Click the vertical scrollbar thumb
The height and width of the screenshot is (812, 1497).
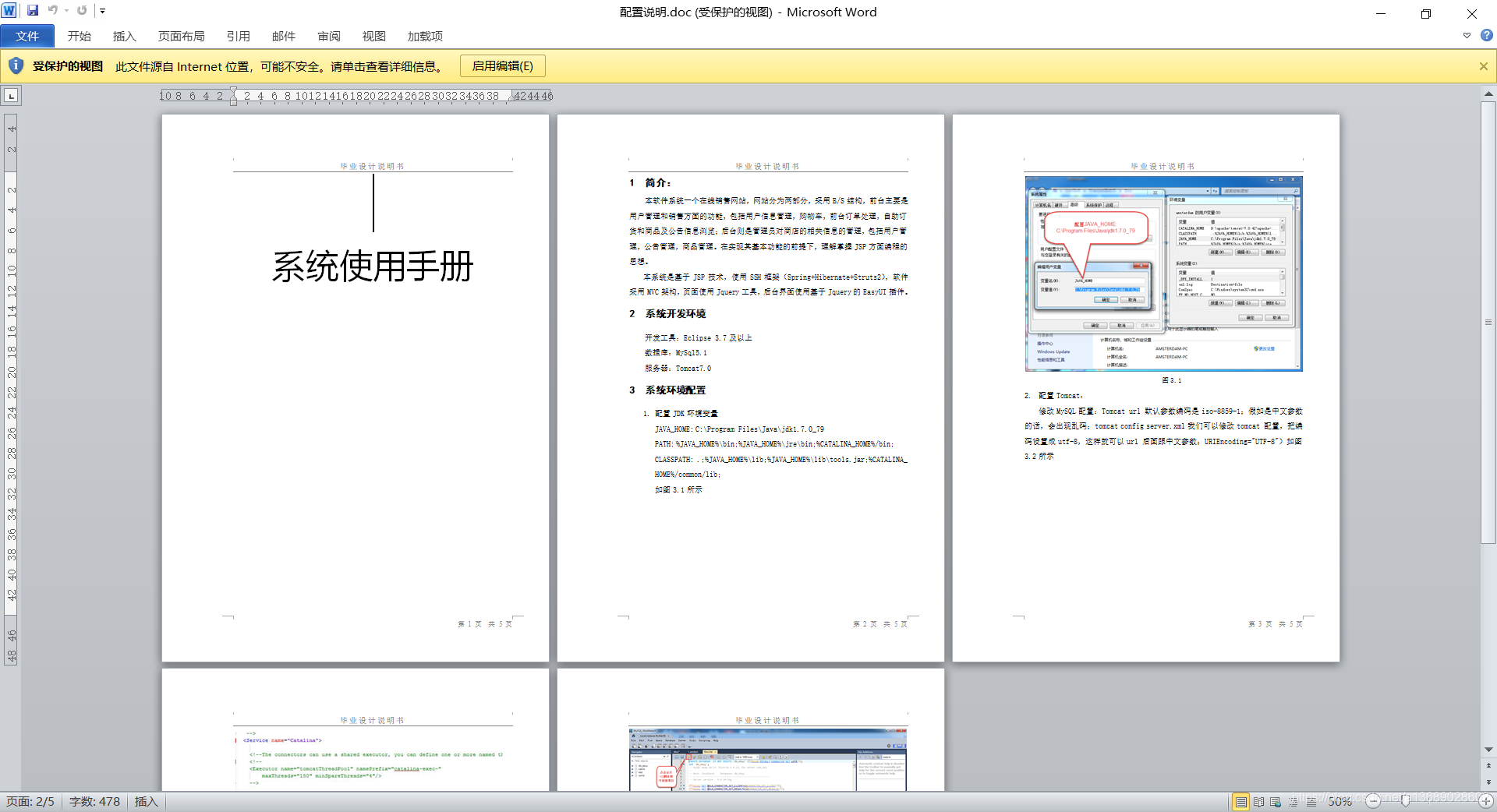[1488, 322]
